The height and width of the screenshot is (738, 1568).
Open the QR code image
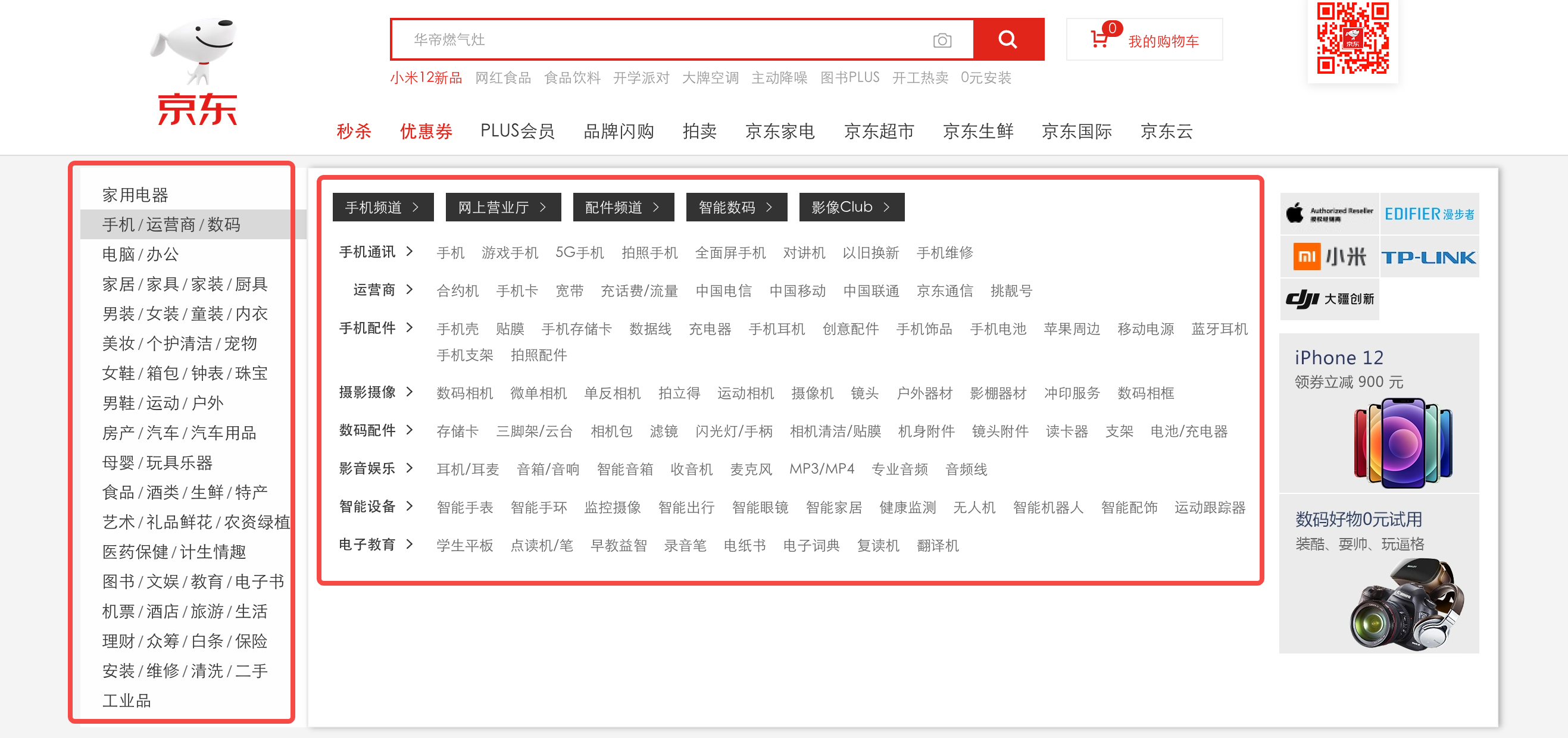pos(1353,37)
